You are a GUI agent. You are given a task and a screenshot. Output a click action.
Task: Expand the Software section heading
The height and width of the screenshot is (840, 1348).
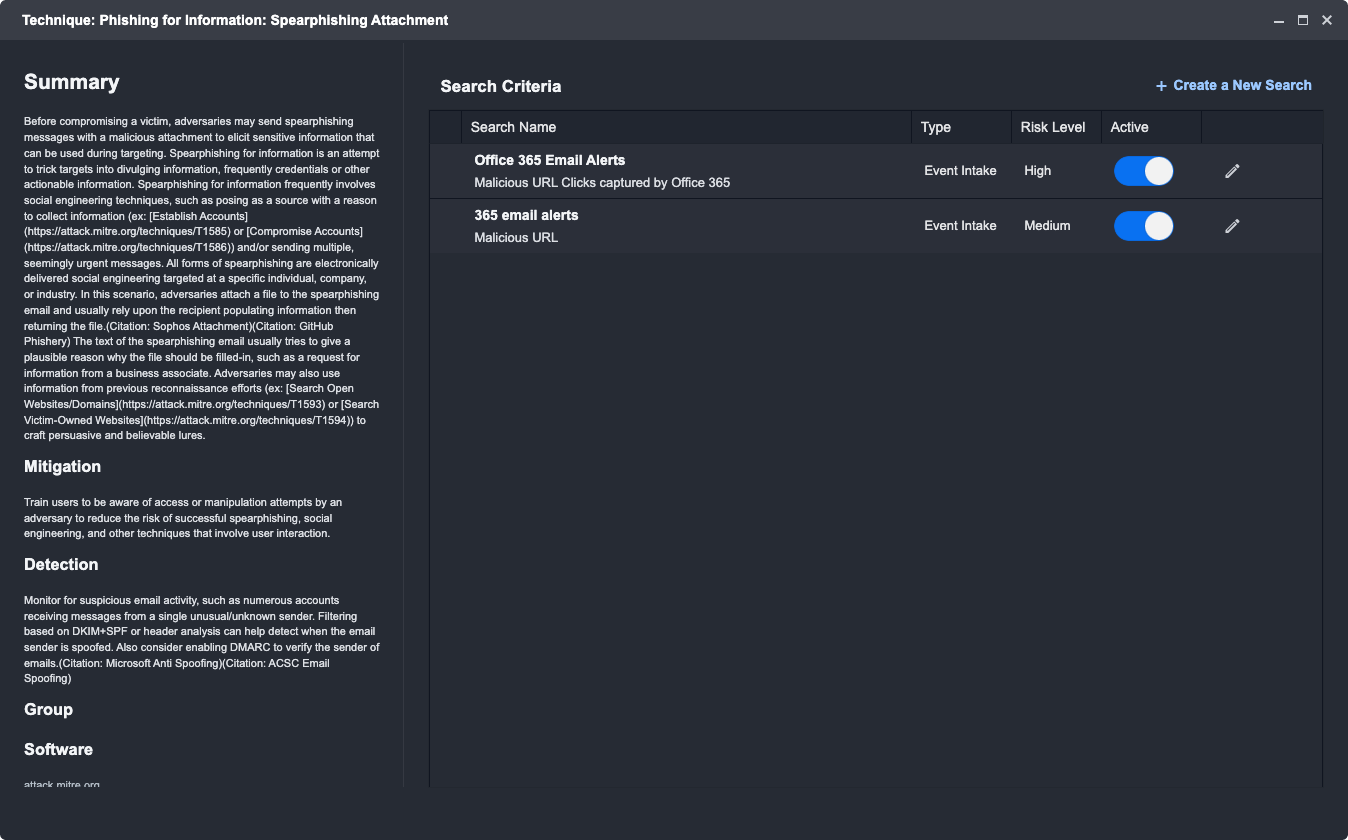pos(58,749)
